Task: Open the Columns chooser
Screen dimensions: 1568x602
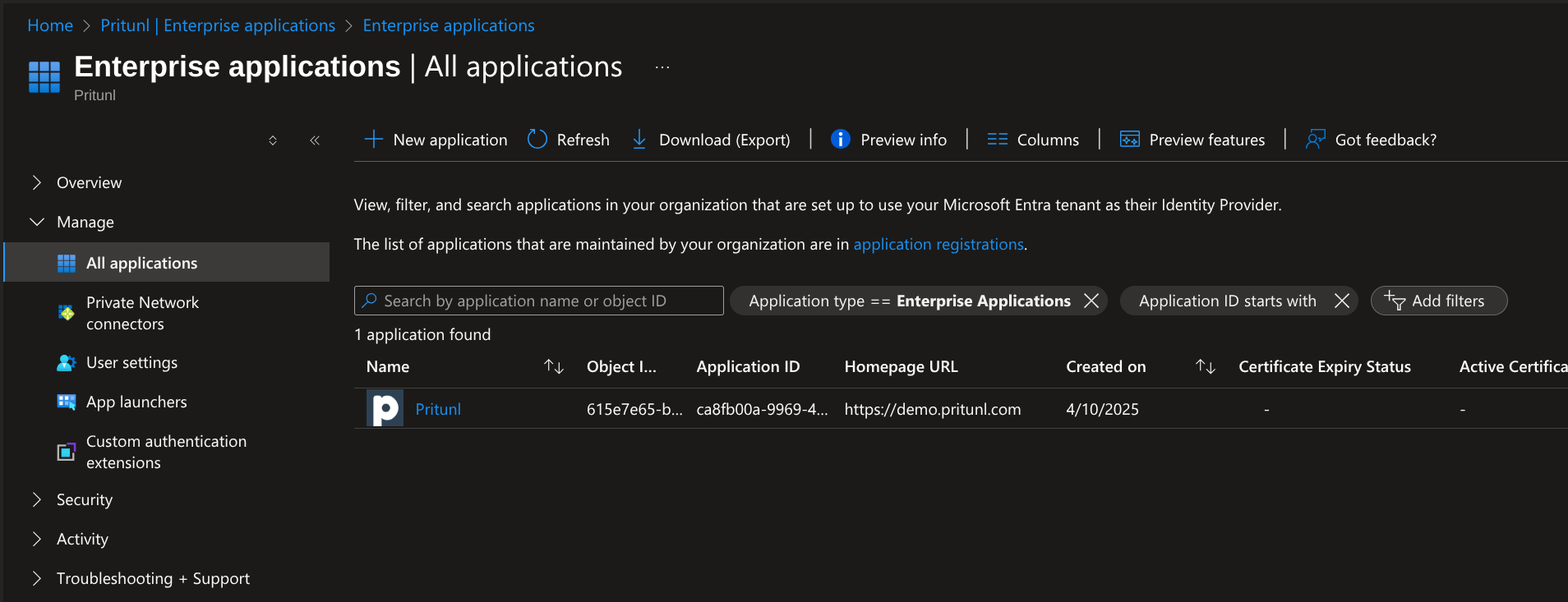Action: (x=1033, y=140)
